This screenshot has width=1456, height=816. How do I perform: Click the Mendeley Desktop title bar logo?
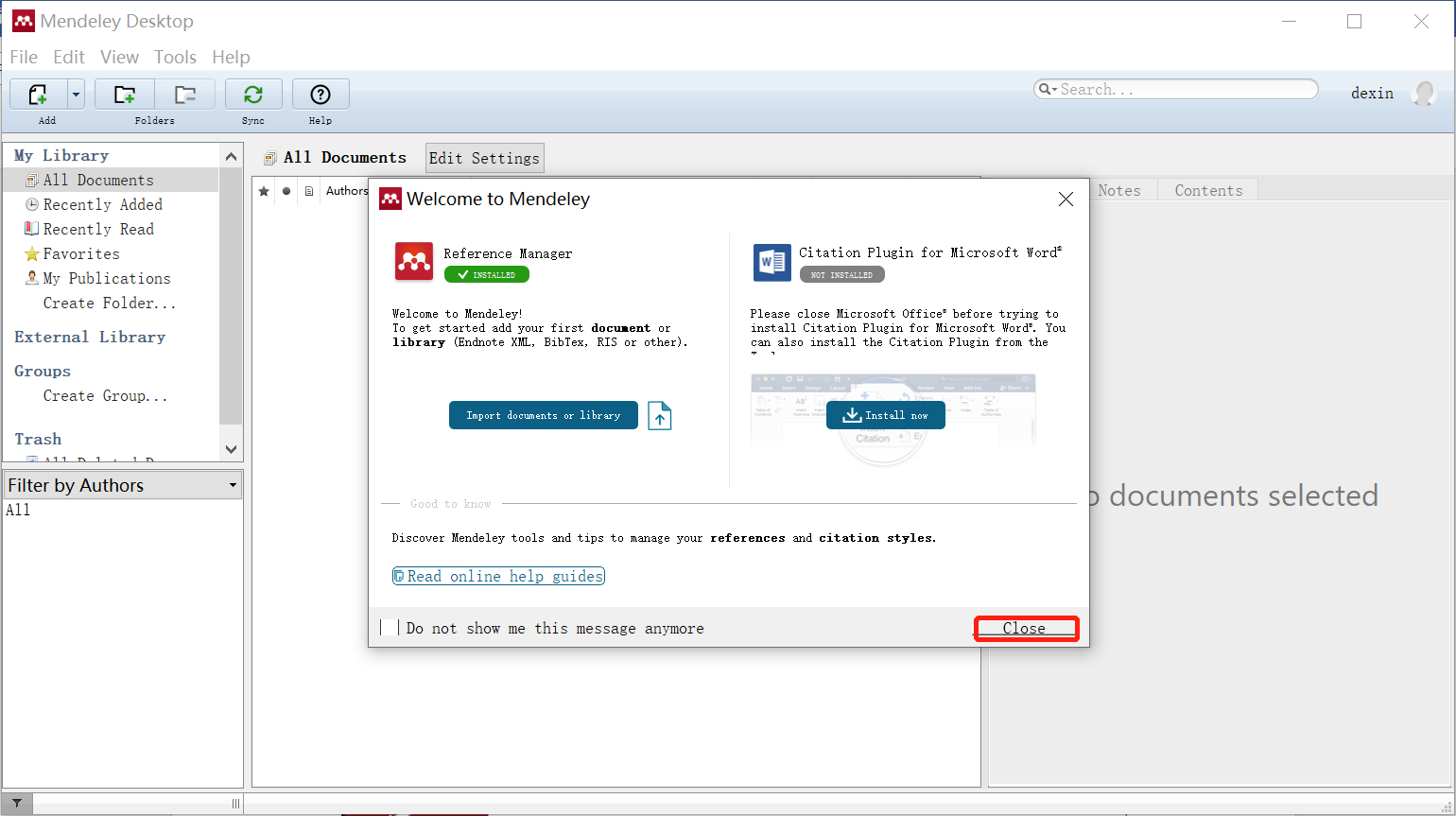point(24,21)
